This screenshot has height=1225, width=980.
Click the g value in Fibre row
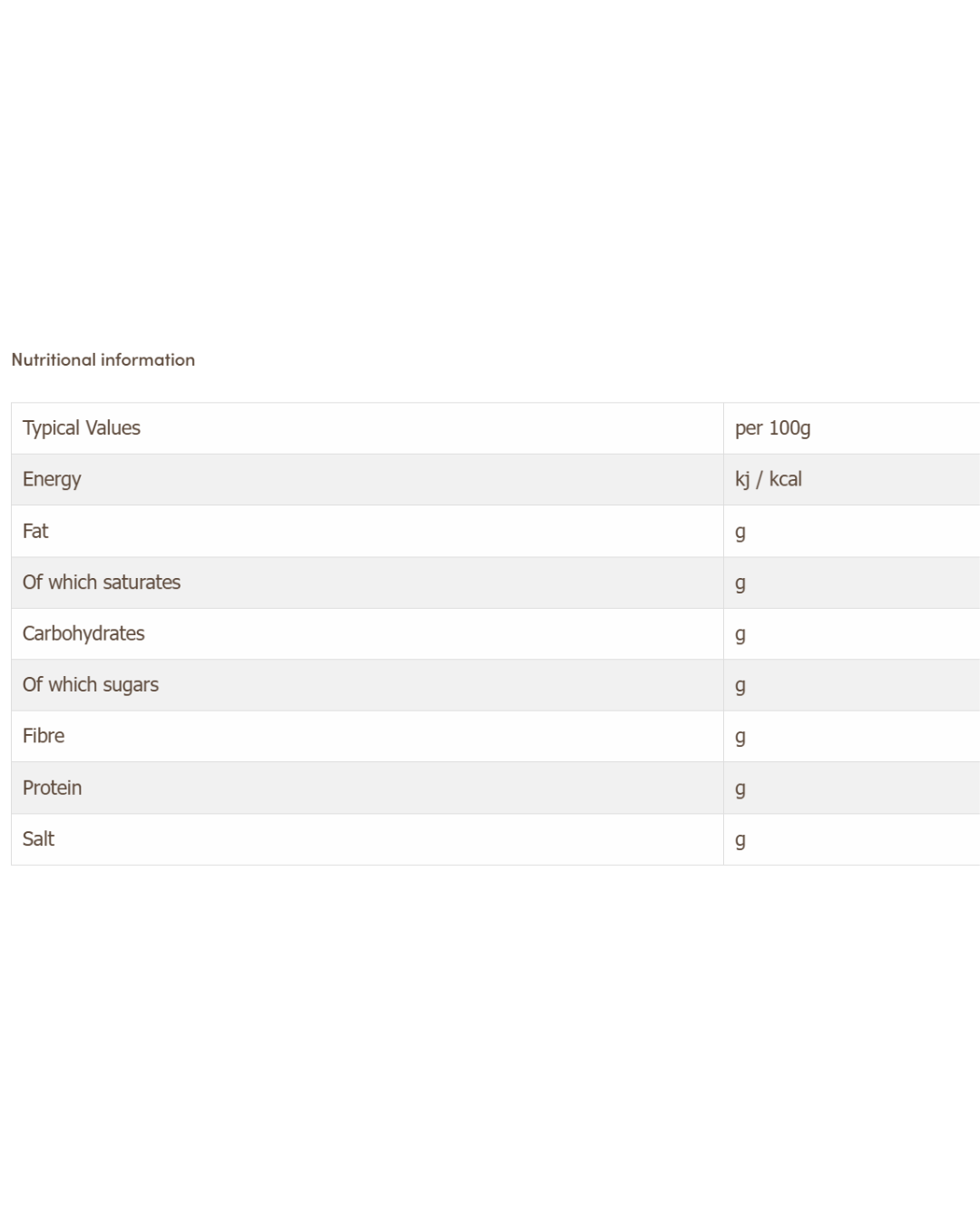tap(740, 737)
